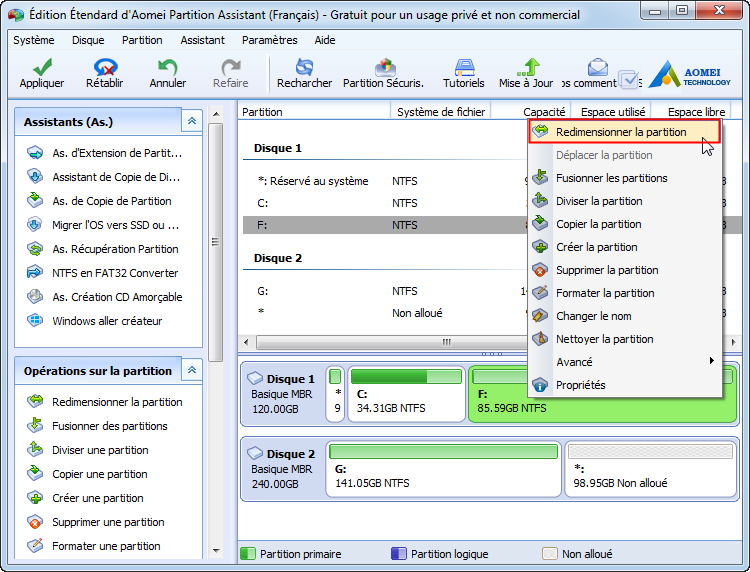Sort by Espace libre column header
This screenshot has height=572, width=750.
pos(691,112)
